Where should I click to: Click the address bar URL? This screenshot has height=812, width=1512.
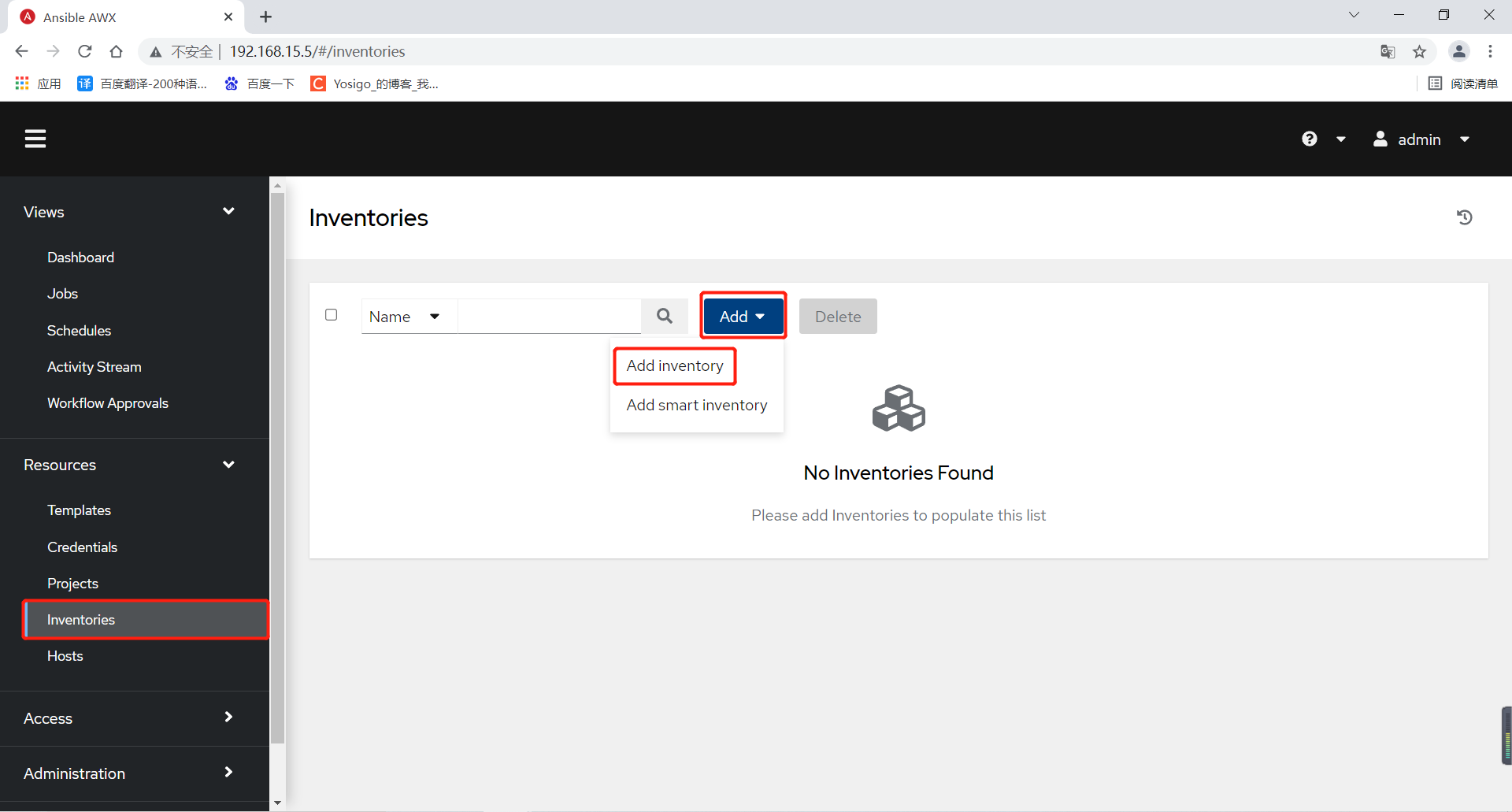(x=317, y=51)
